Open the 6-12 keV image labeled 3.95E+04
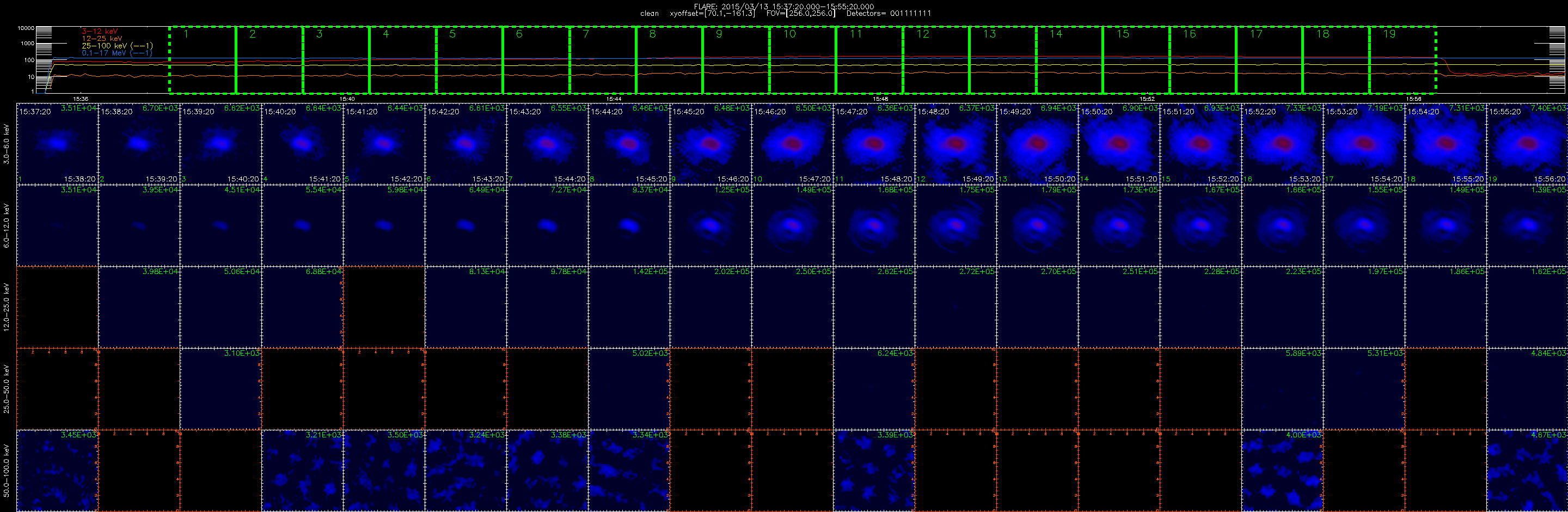This screenshot has width=1568, height=512. pyautogui.click(x=139, y=225)
